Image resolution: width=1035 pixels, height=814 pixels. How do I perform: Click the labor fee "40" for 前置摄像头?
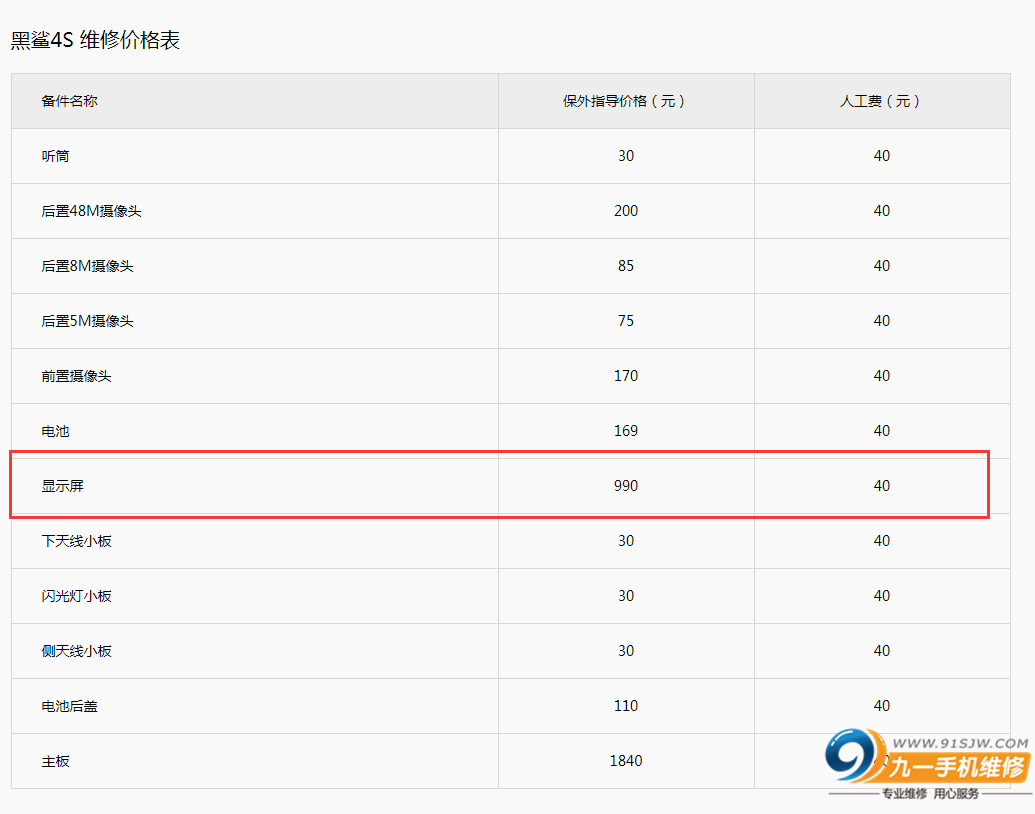[882, 376]
